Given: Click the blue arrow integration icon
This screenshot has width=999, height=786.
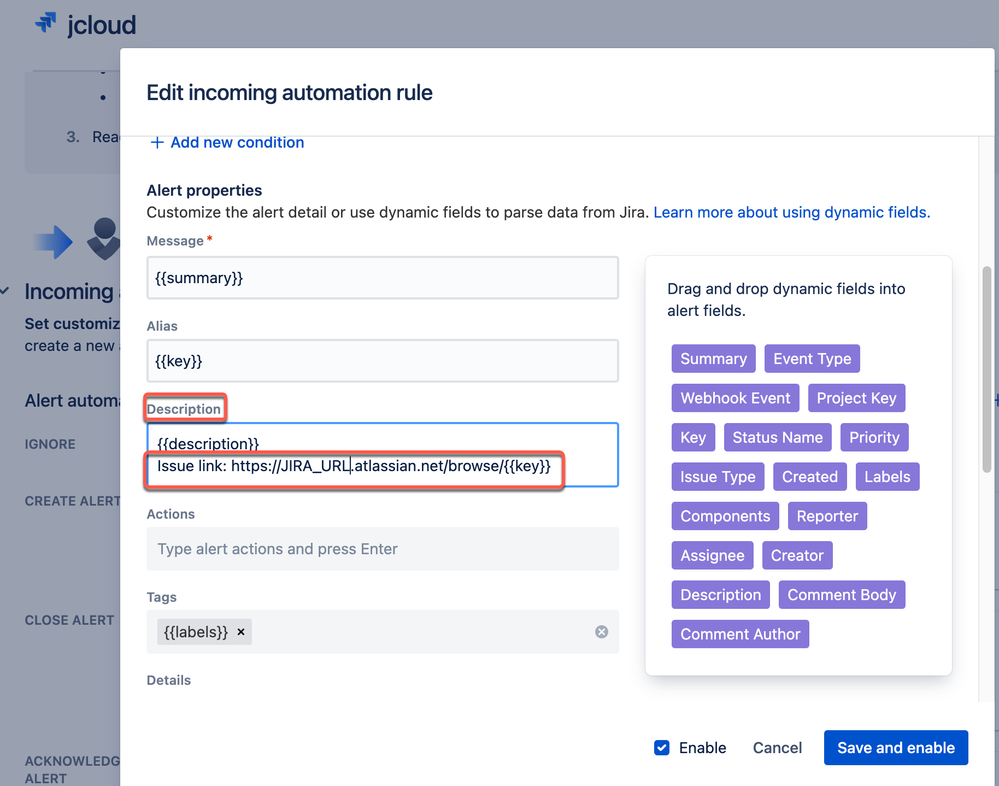Looking at the screenshot, I should click(54, 242).
